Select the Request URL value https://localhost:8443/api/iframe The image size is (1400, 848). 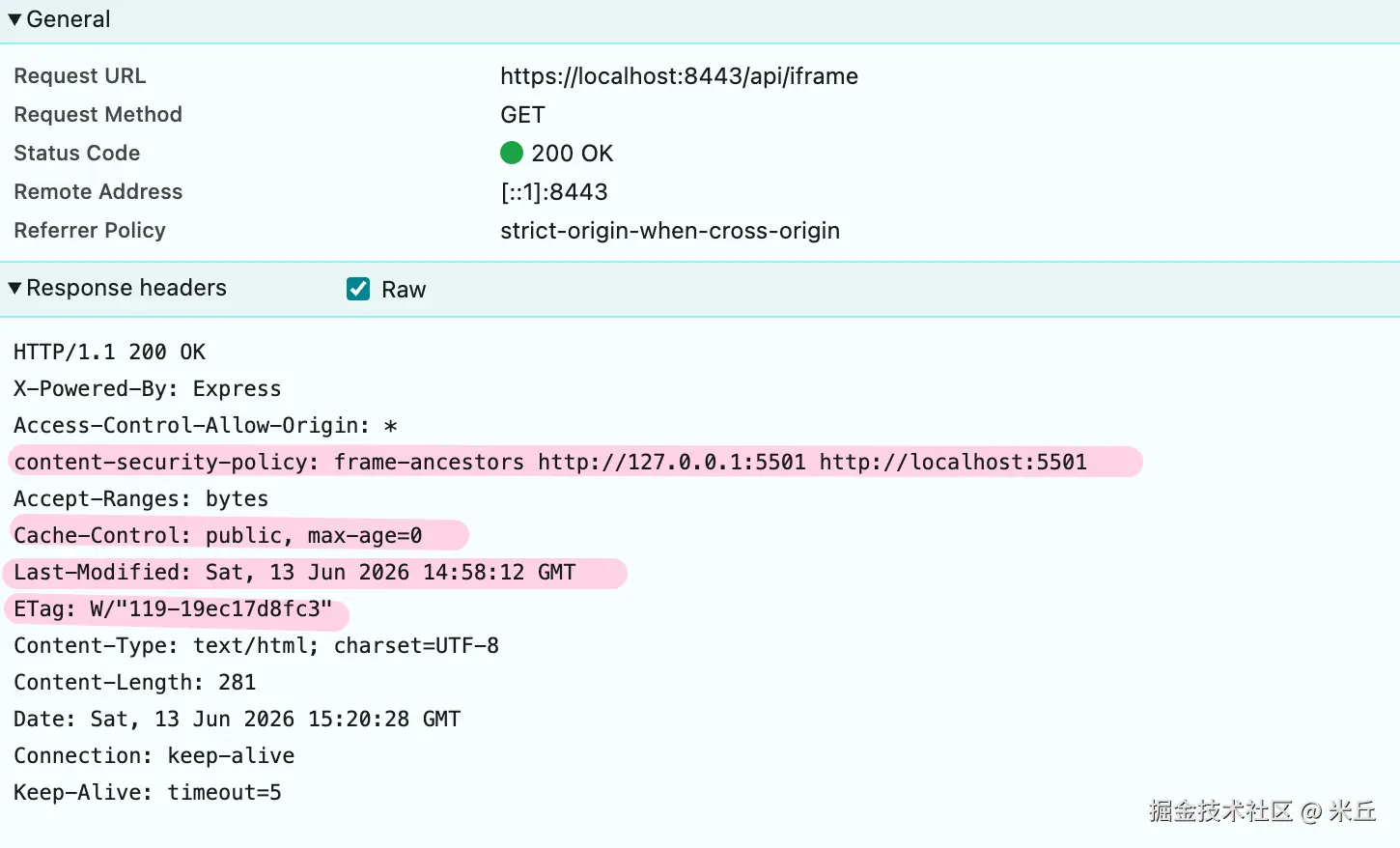pos(679,76)
